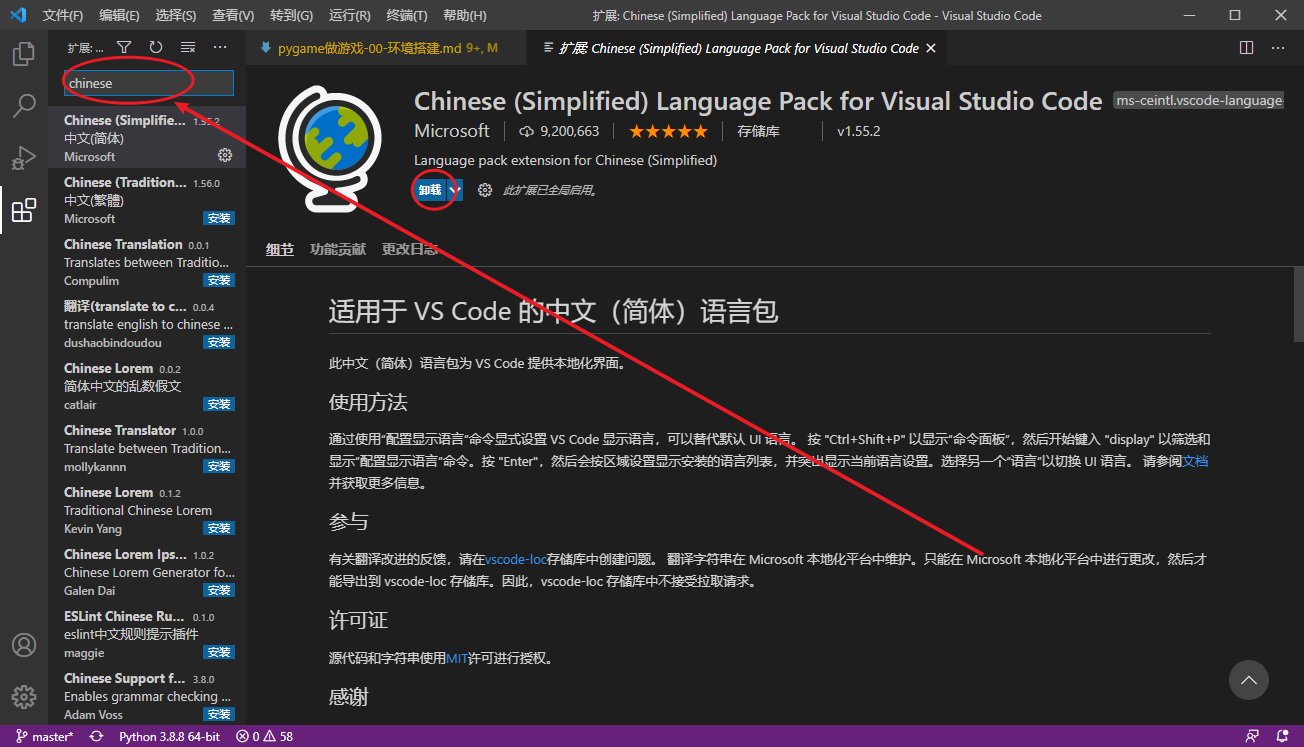1304x747 pixels.
Task: Open the 文档 documentation link
Action: 1195,461
